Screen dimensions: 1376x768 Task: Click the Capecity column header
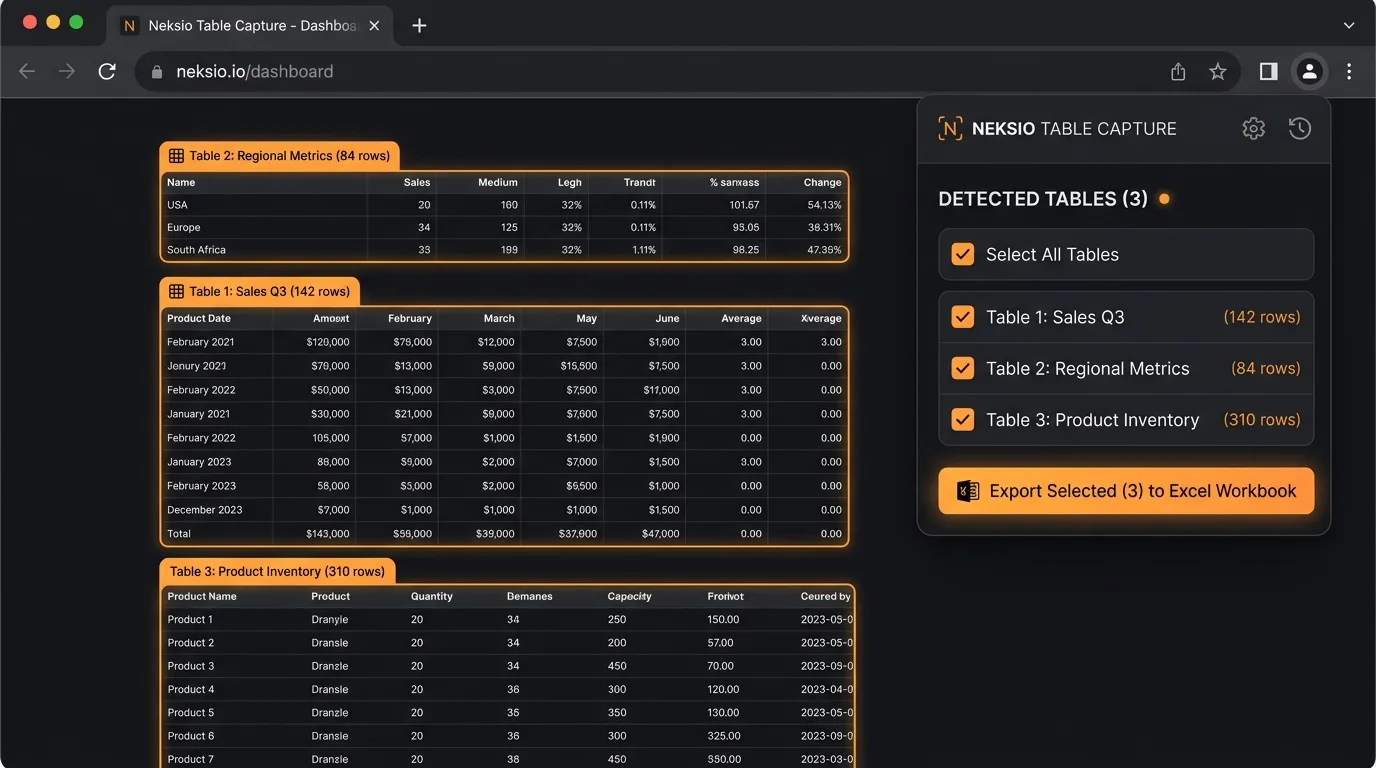point(629,596)
